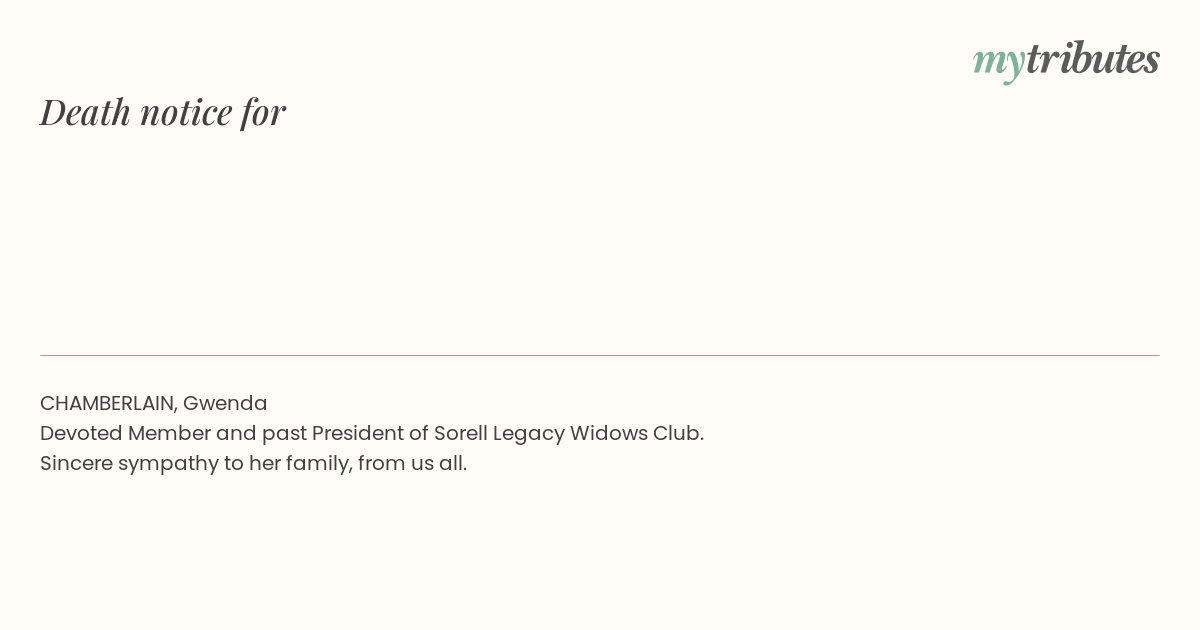Click the horizontal divider line
The image size is (1200, 630).
[600, 355]
